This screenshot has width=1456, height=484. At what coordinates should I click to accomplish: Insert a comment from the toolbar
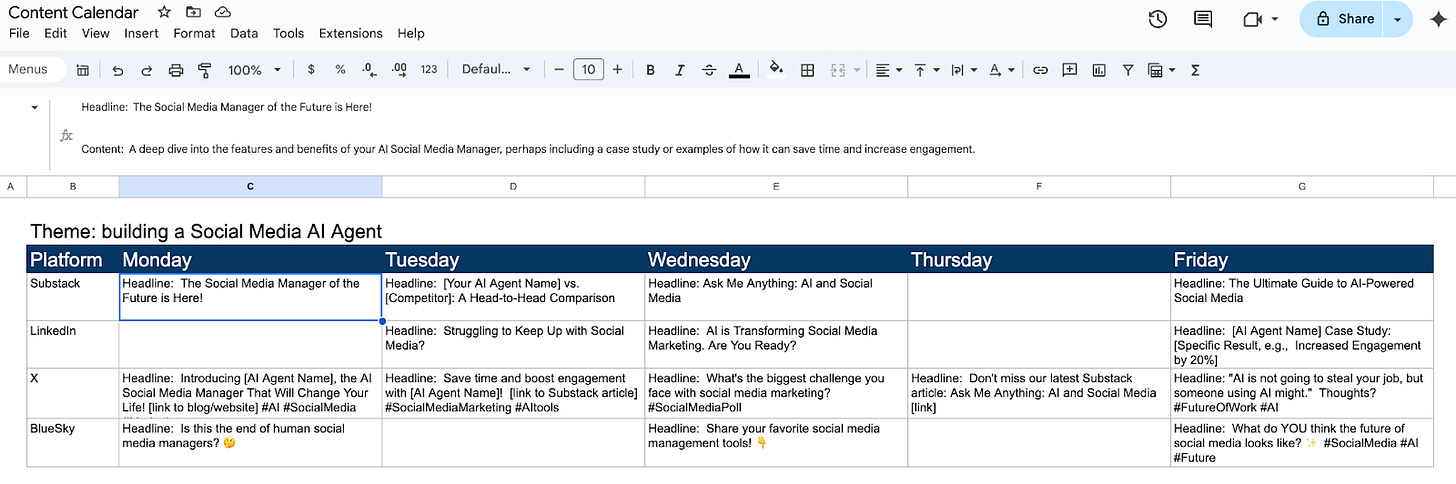point(1070,70)
